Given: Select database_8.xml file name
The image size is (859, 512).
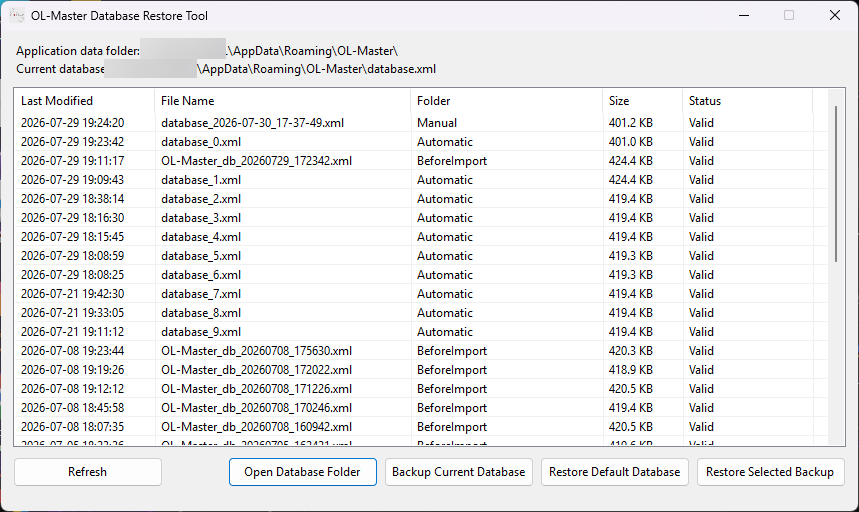Looking at the screenshot, I should 201,313.
